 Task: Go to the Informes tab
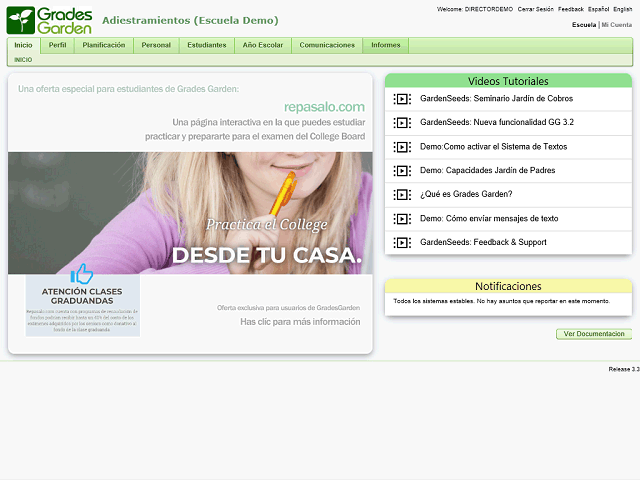tap(386, 45)
